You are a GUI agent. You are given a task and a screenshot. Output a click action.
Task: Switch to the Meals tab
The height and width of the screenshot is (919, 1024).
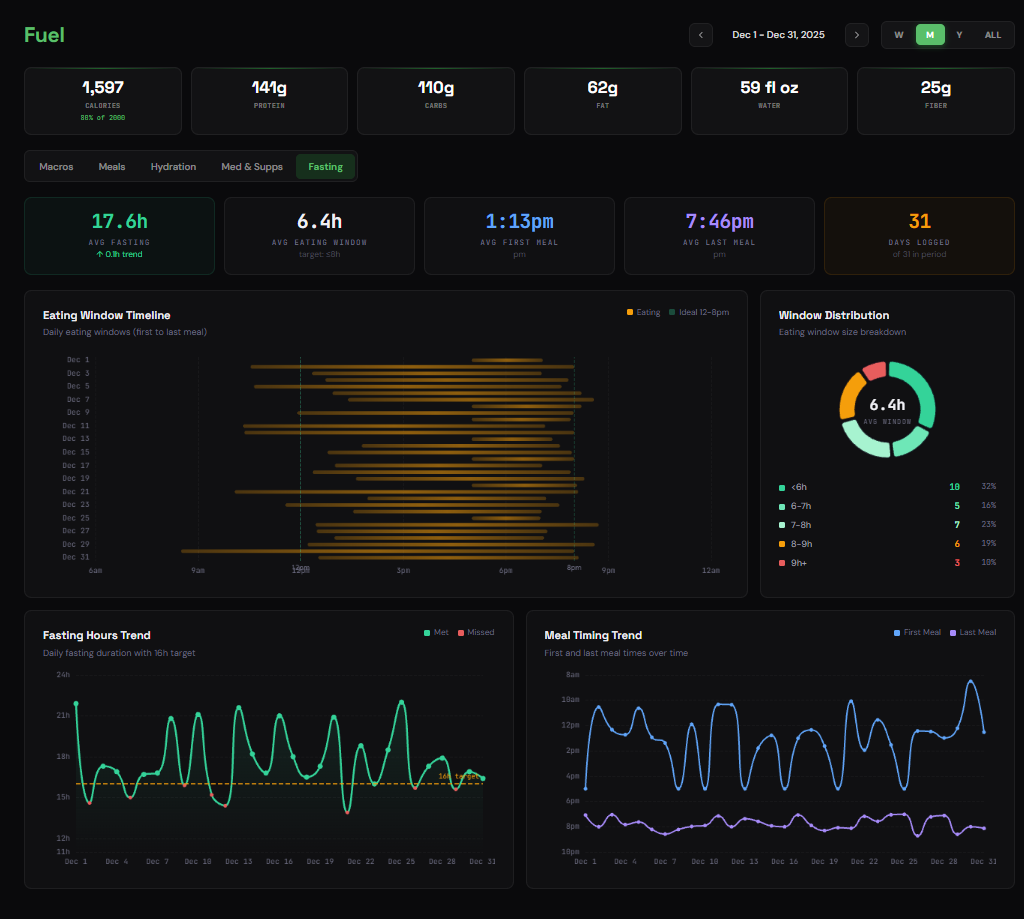click(x=112, y=167)
